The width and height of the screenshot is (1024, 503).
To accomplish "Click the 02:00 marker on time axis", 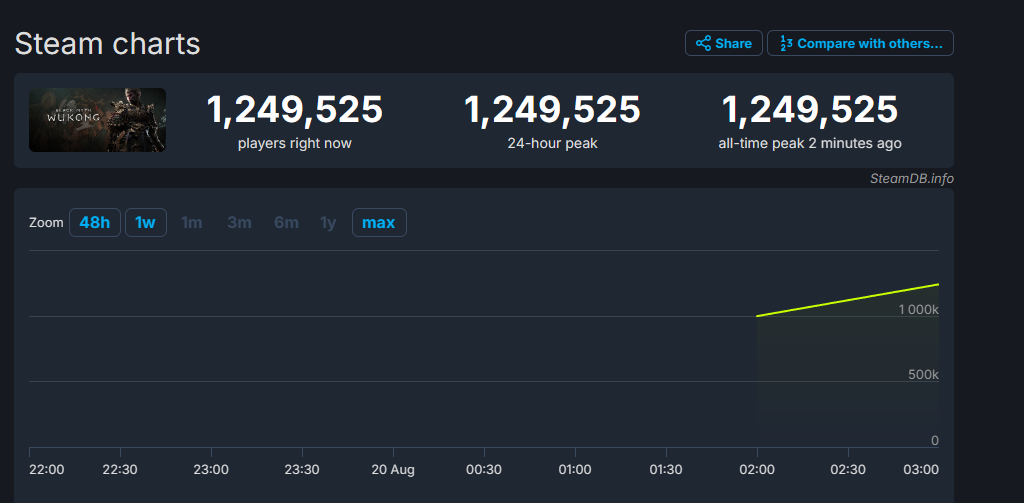I will click(757, 469).
